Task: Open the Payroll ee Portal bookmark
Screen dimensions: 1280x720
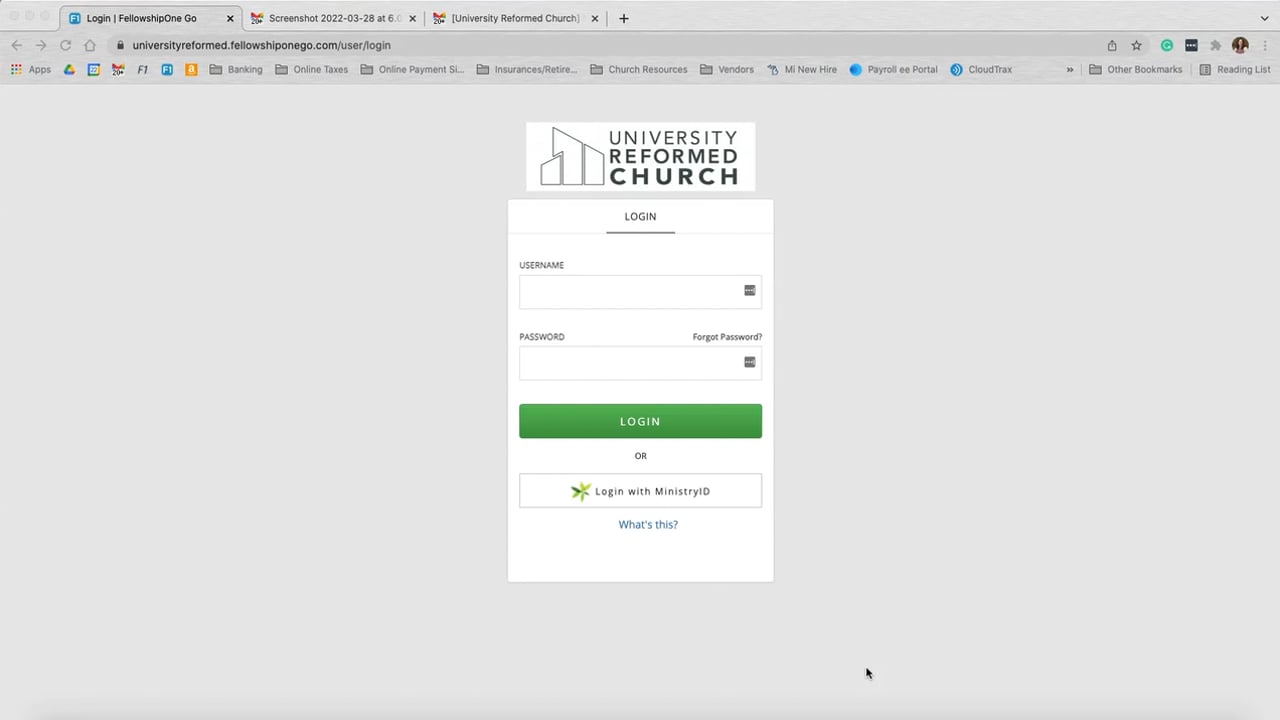Action: click(x=893, y=70)
